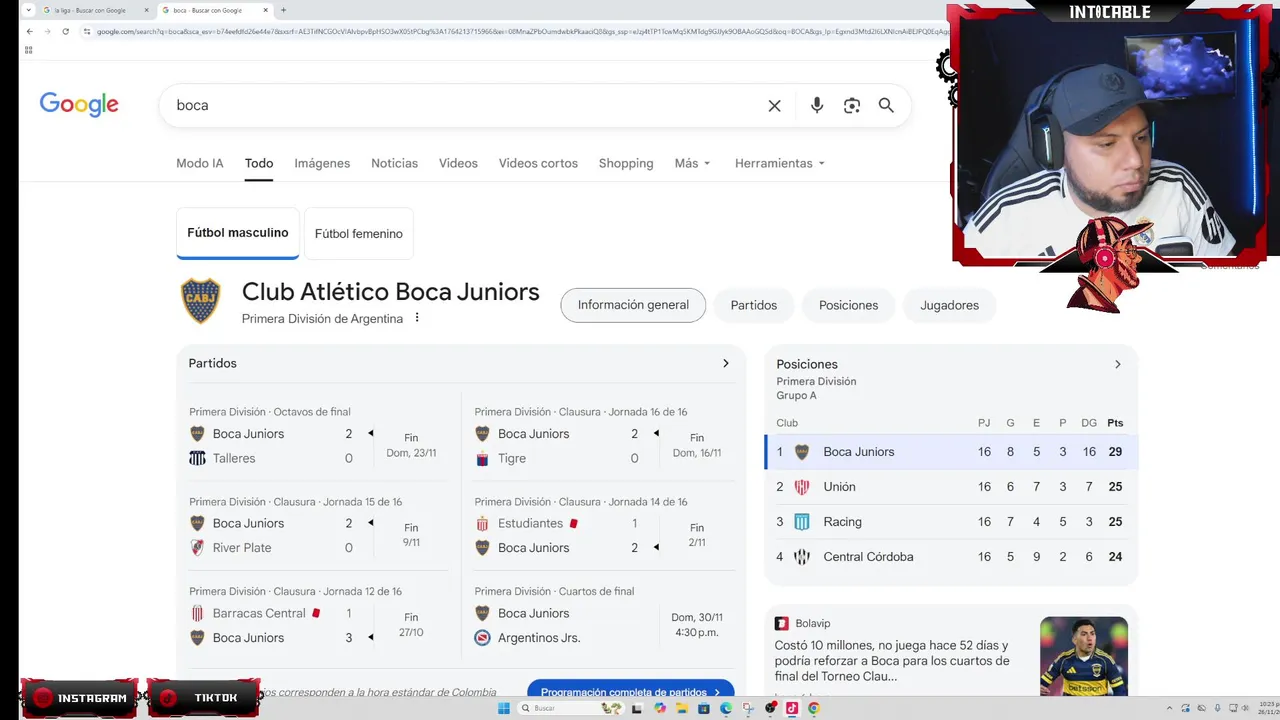Open the Barracas Central vs Boca Juniors match
The height and width of the screenshot is (720, 1280).
pos(319,618)
